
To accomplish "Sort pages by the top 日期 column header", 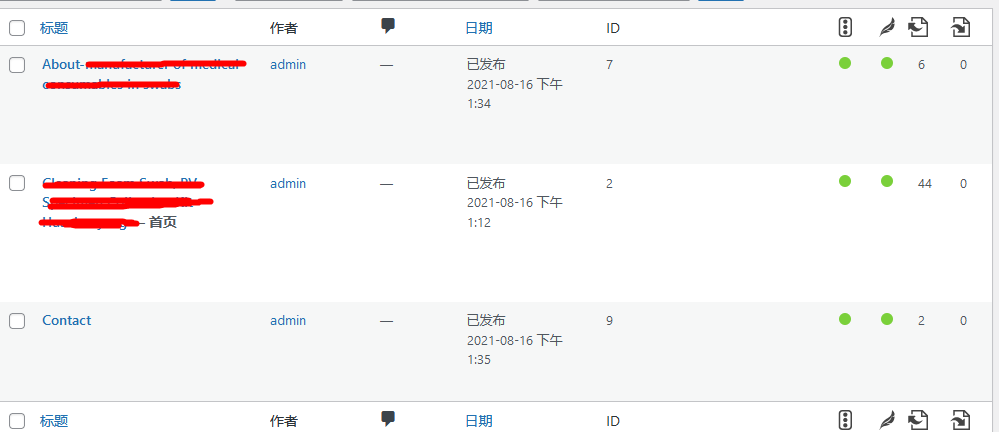I will [x=479, y=28].
